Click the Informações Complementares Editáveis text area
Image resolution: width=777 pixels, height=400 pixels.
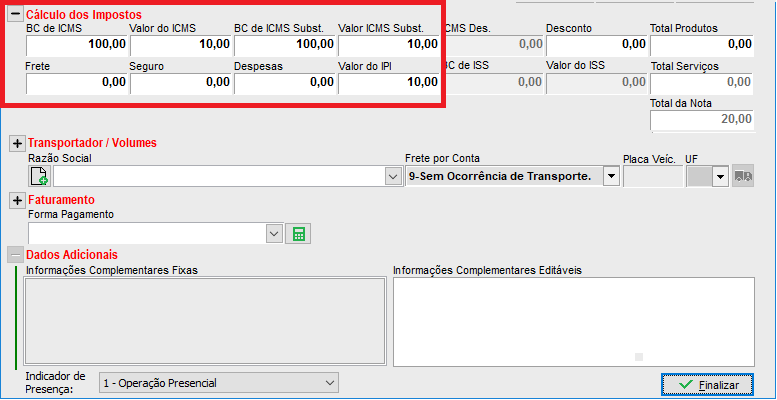573,322
